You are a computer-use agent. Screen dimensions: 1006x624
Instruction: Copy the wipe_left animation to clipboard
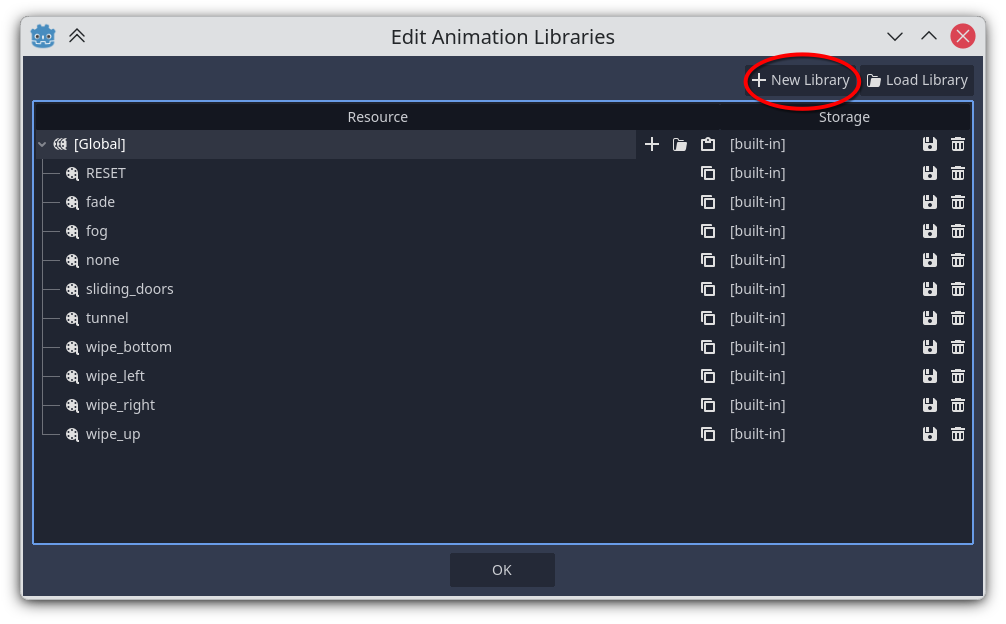pyautogui.click(x=708, y=375)
